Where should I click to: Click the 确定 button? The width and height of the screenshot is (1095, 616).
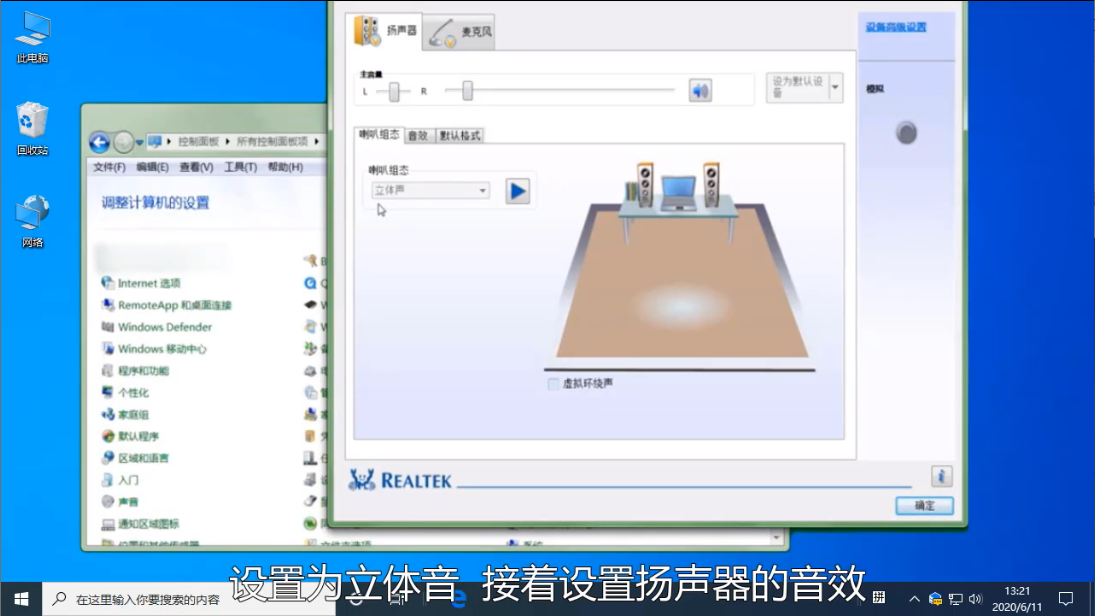pos(924,506)
